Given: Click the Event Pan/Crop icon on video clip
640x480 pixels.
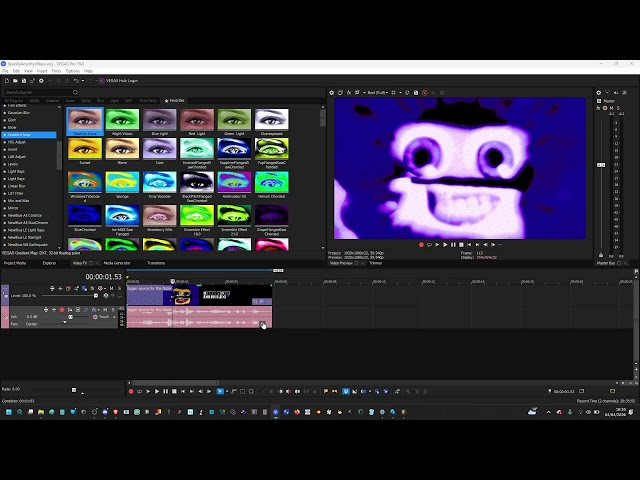Looking at the screenshot, I should tap(255, 302).
